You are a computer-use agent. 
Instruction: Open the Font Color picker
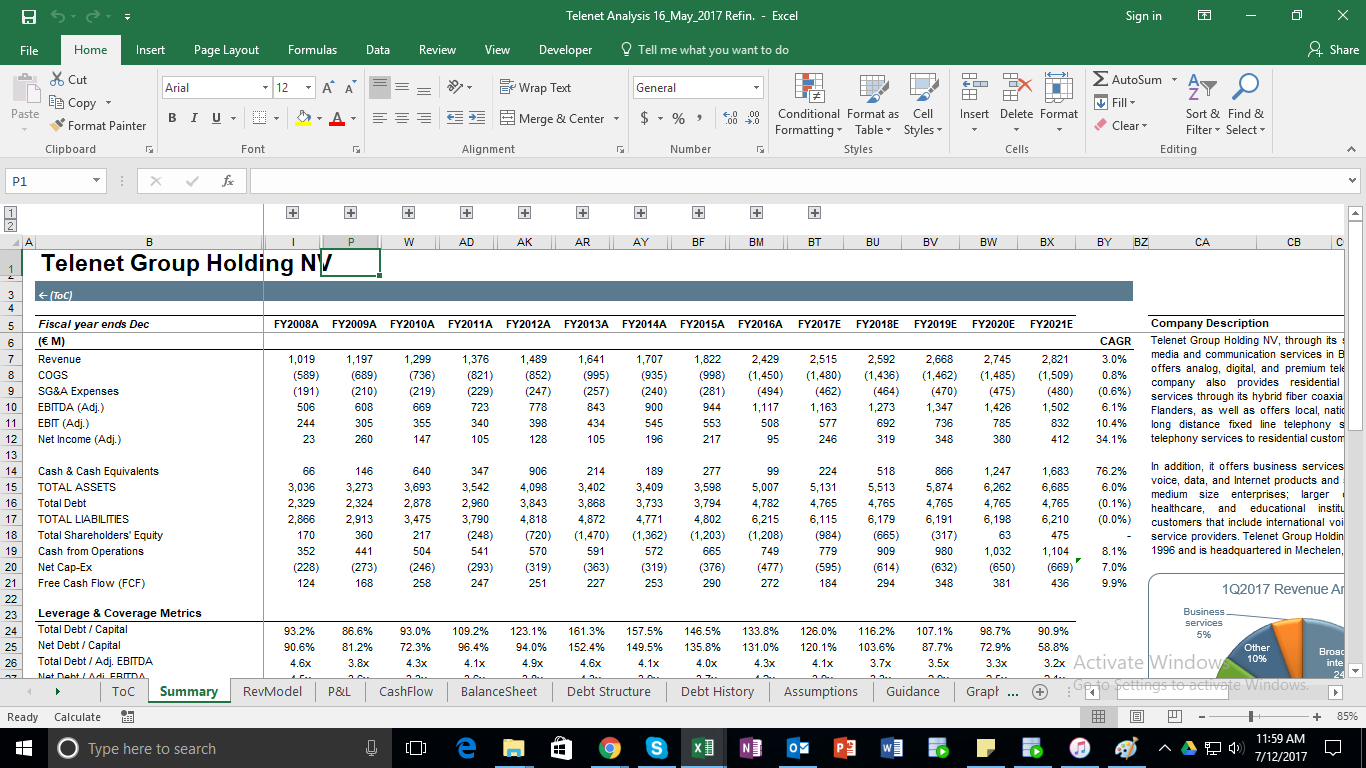coord(336,118)
